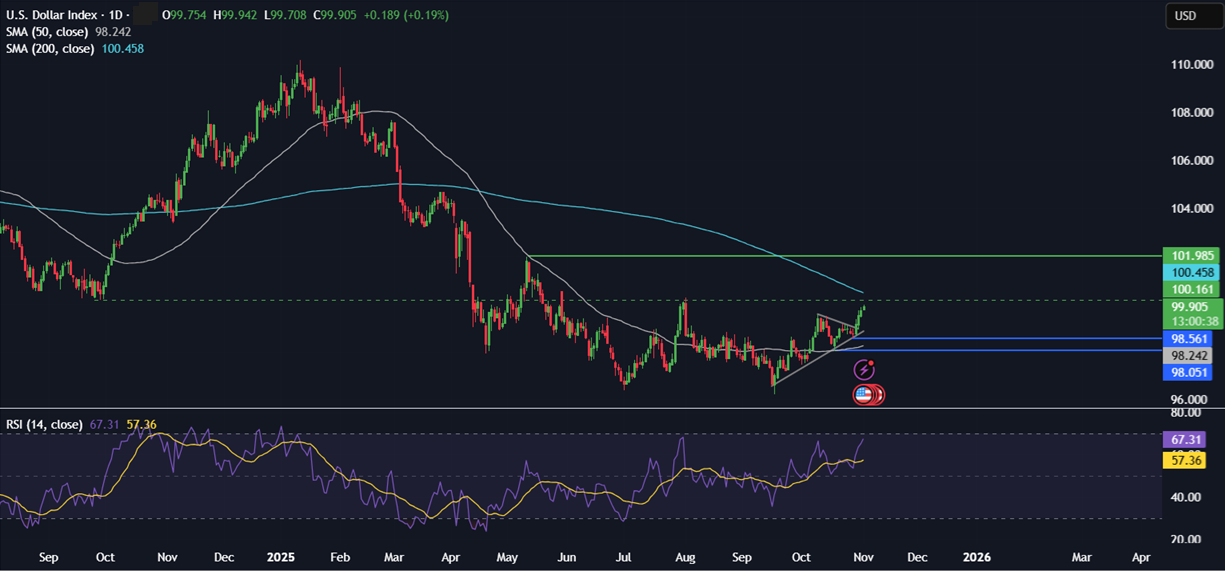Click the stacked red event markers beside the flag
The height and width of the screenshot is (571, 1225).
(x=877, y=395)
